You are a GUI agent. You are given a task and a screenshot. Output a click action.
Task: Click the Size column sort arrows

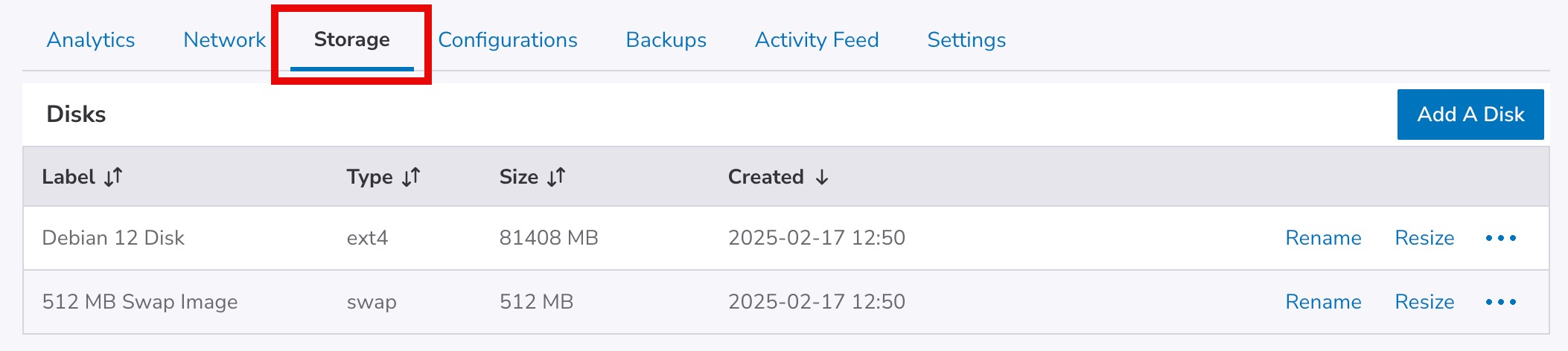pos(556,177)
